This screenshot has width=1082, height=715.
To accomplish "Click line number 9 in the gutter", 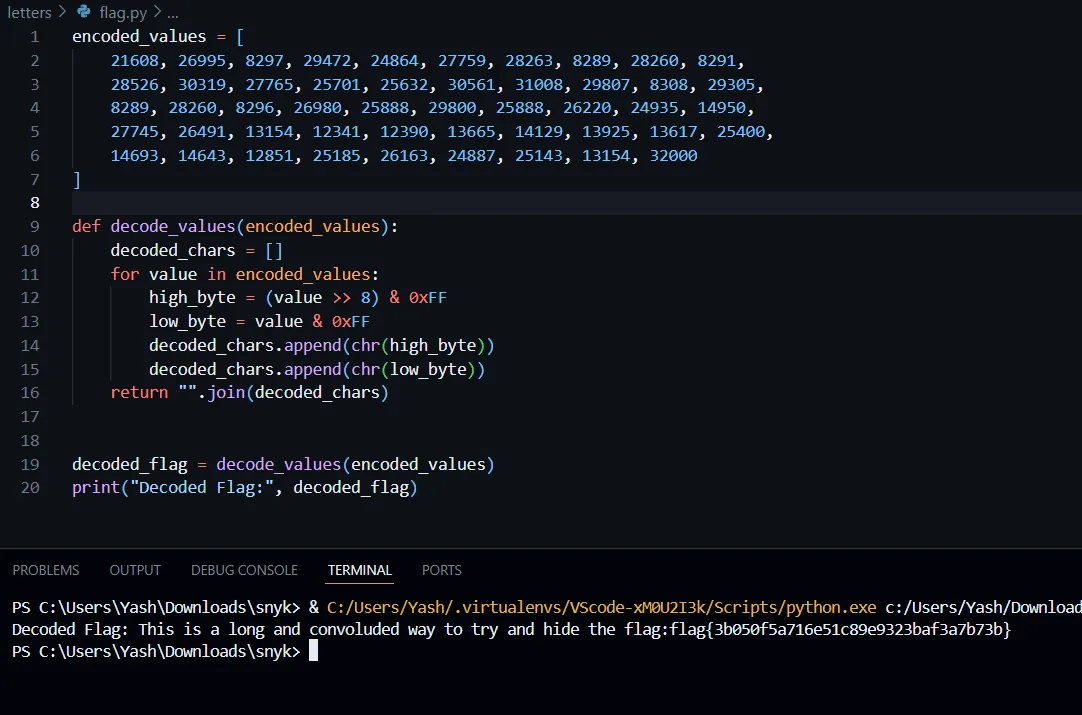I will coord(35,226).
